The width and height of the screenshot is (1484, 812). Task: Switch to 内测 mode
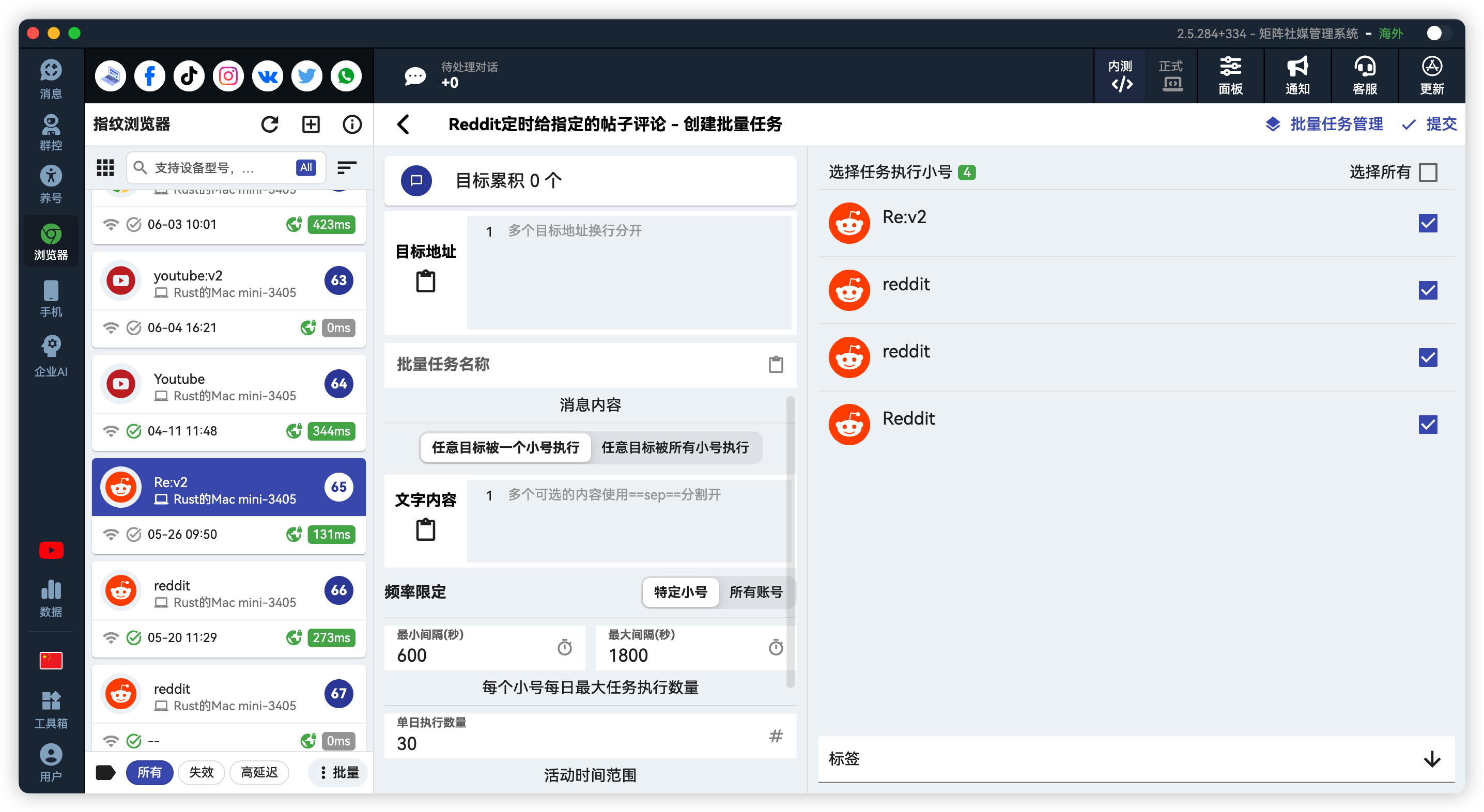[1120, 76]
